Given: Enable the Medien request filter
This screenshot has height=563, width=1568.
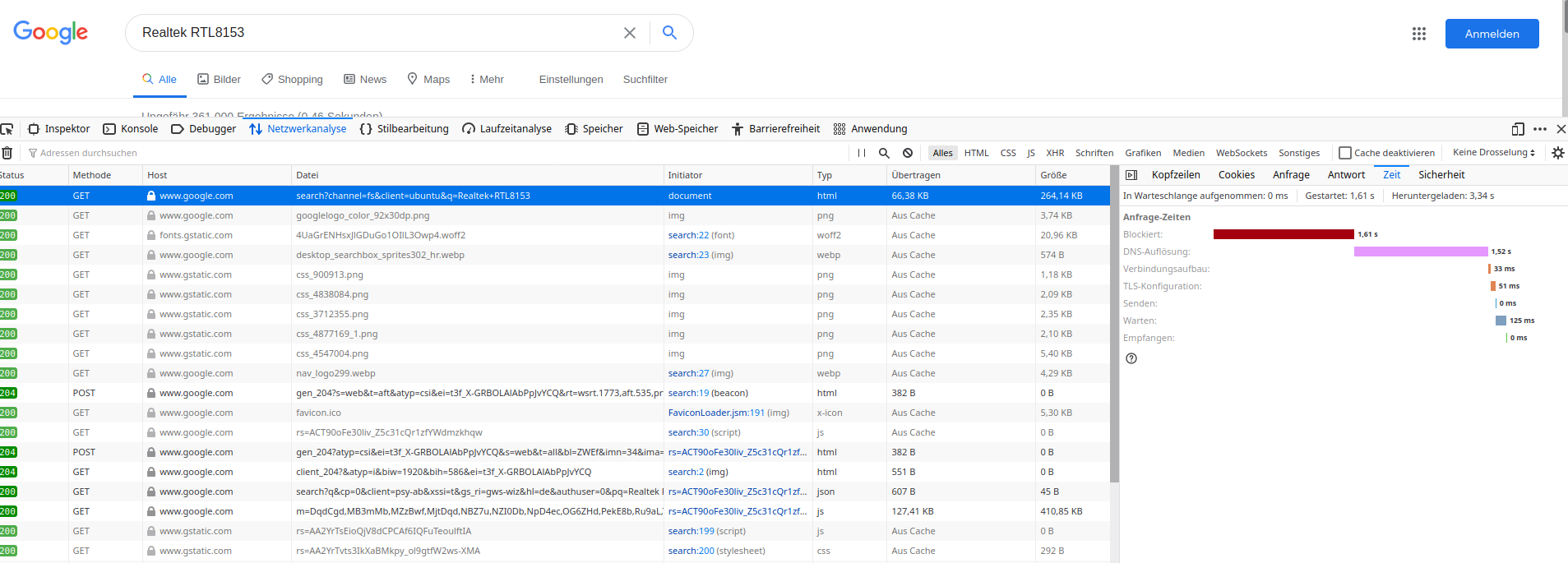Looking at the screenshot, I should [x=1189, y=153].
